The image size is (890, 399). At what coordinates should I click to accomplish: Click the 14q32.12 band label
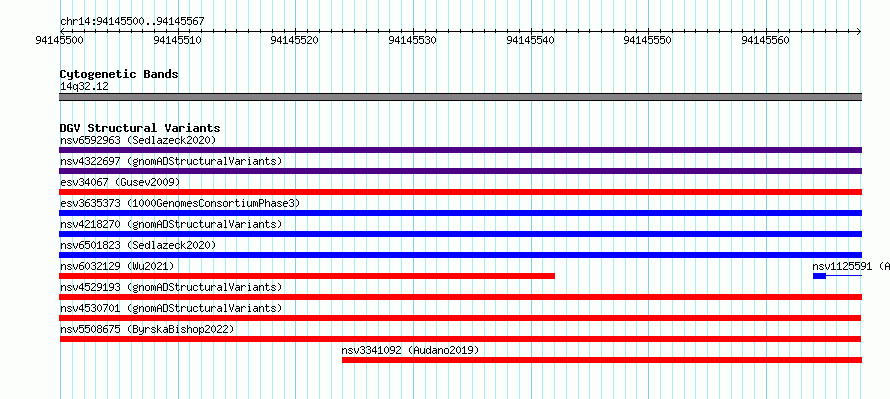click(x=84, y=87)
